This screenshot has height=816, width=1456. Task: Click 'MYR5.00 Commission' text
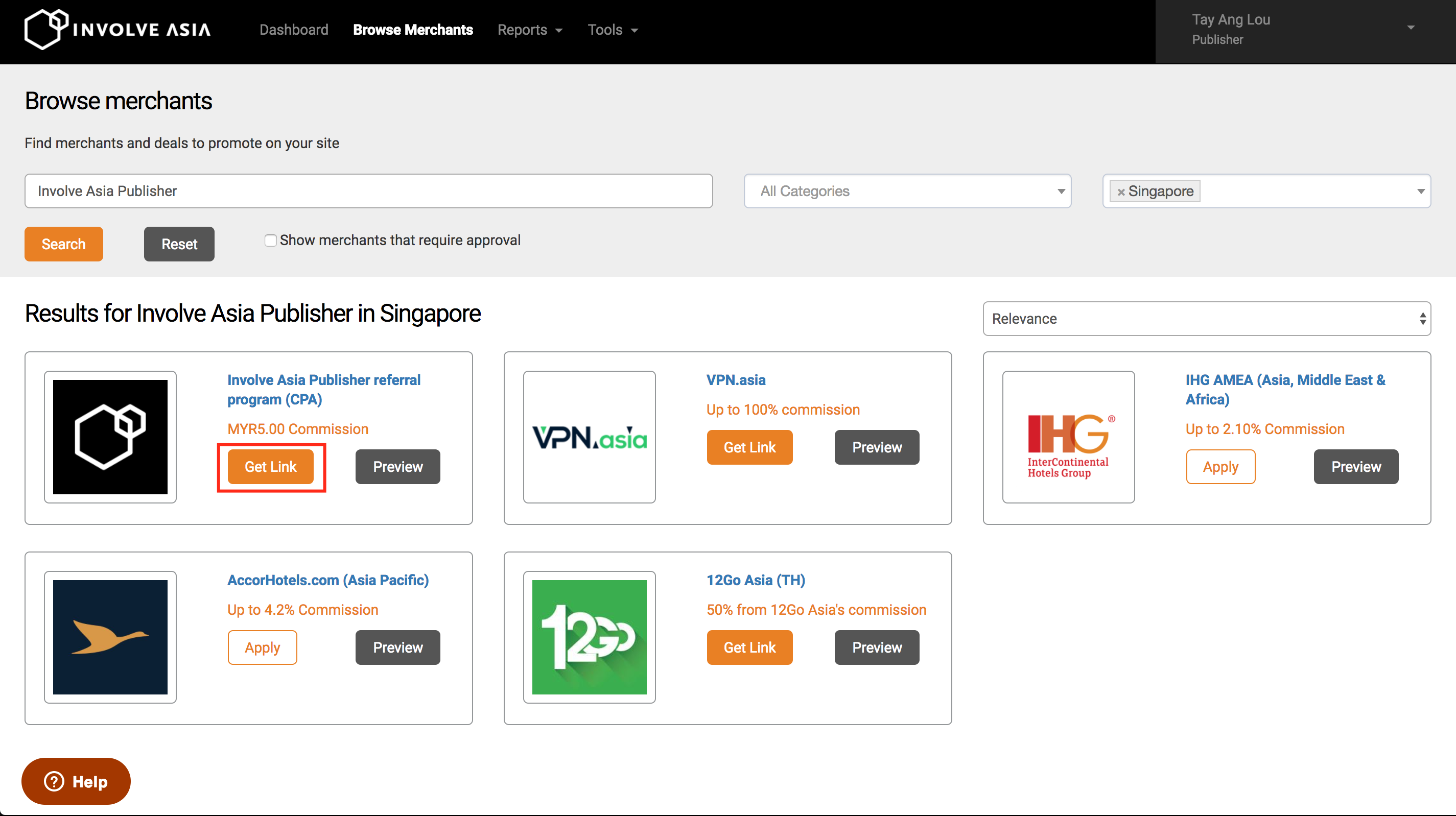pyautogui.click(x=298, y=429)
